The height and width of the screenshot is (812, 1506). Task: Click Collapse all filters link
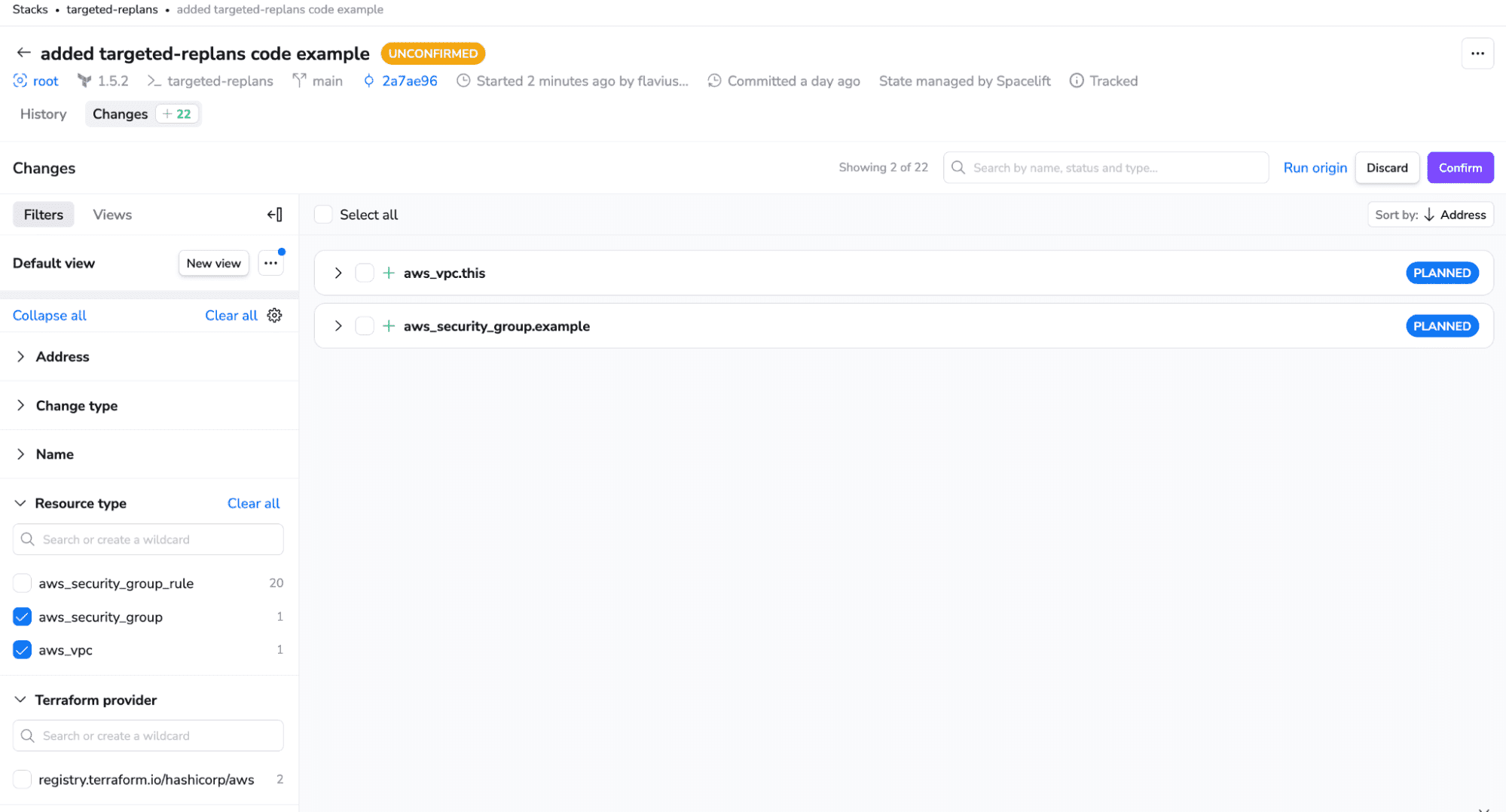point(50,315)
